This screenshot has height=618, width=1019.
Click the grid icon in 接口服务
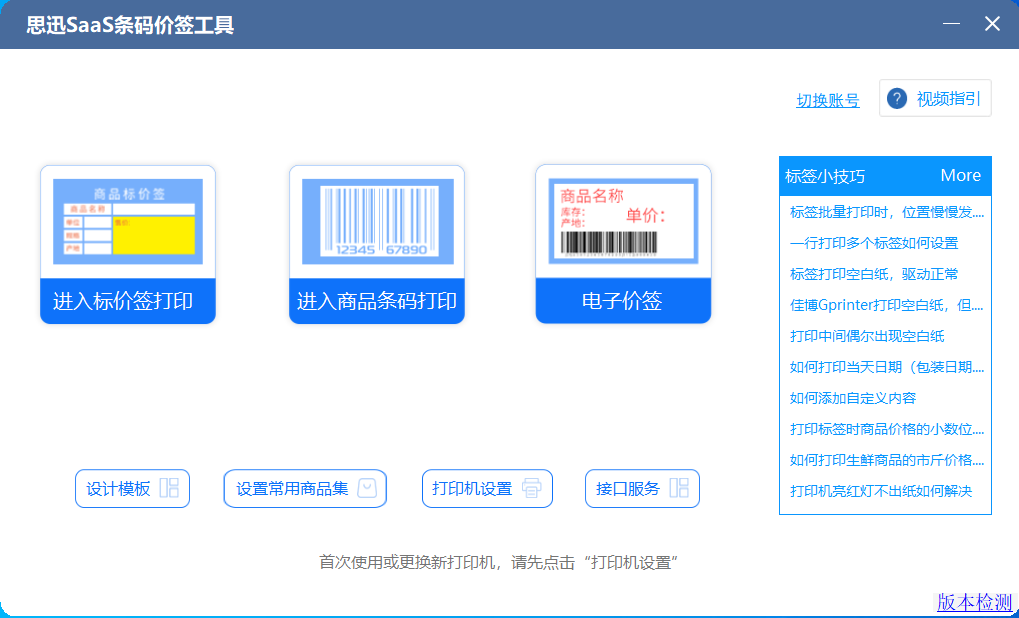(x=679, y=488)
